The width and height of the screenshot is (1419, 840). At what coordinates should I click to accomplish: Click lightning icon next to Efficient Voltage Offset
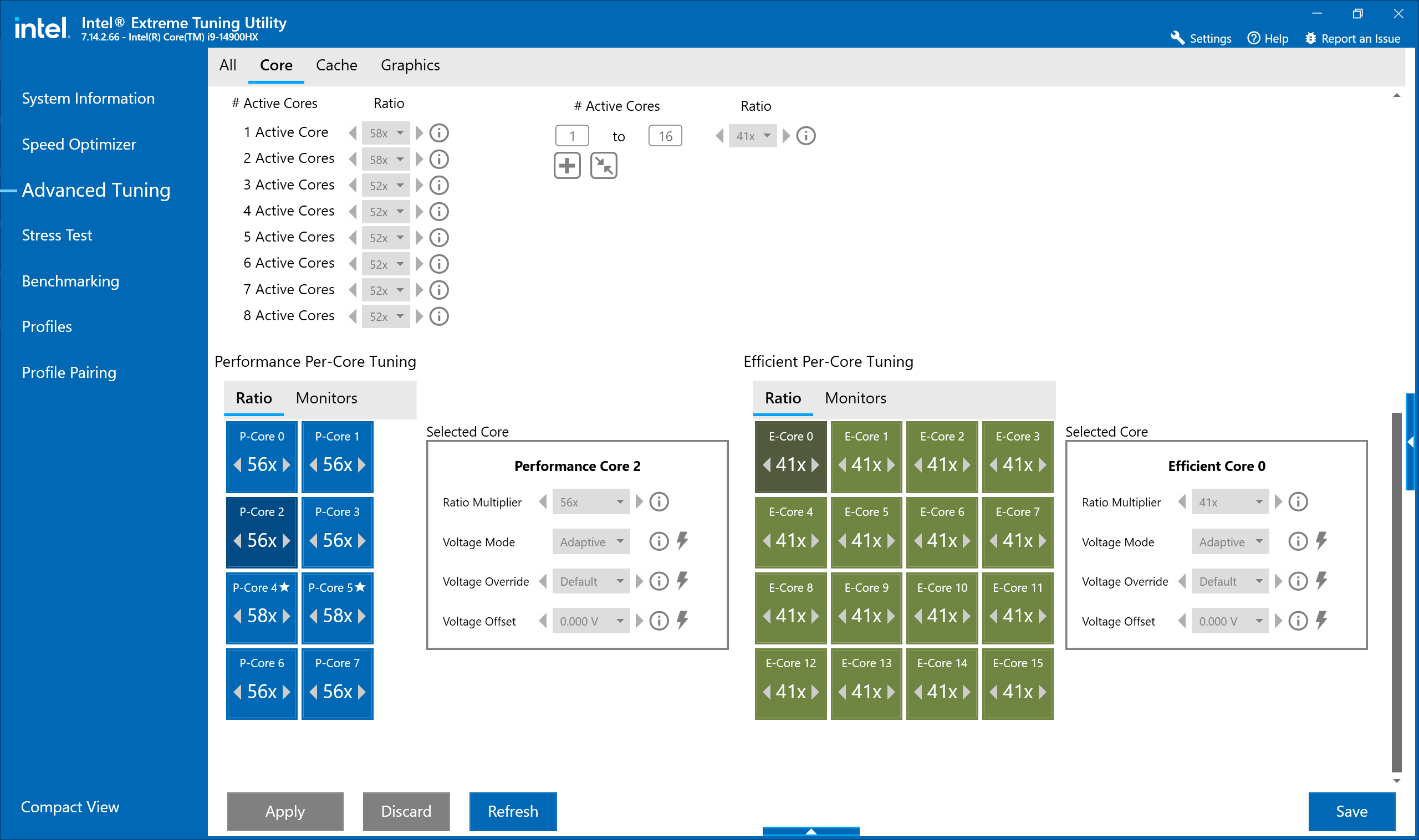[1321, 621]
